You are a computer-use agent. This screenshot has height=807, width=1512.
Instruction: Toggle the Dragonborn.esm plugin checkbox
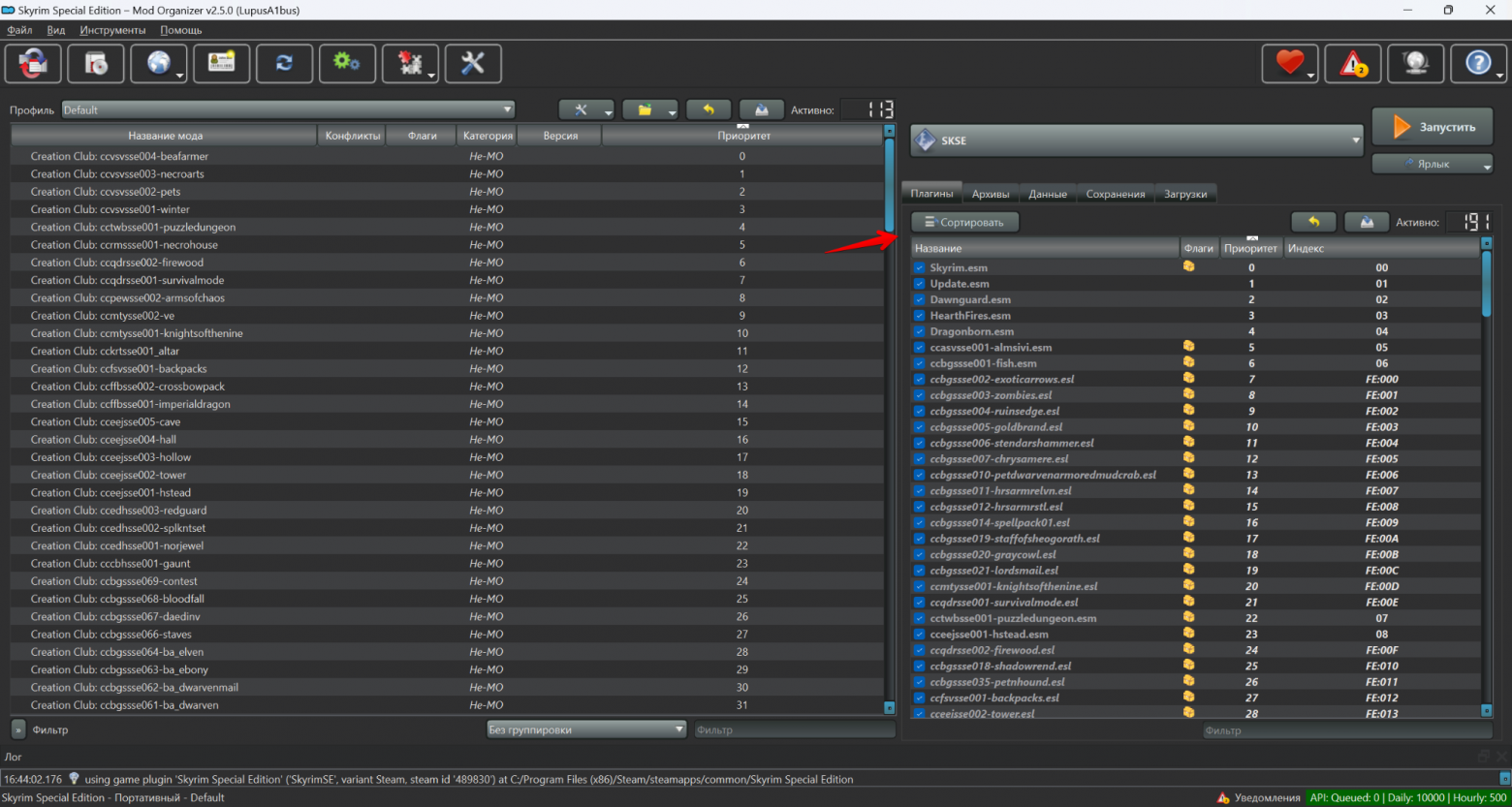(919, 331)
